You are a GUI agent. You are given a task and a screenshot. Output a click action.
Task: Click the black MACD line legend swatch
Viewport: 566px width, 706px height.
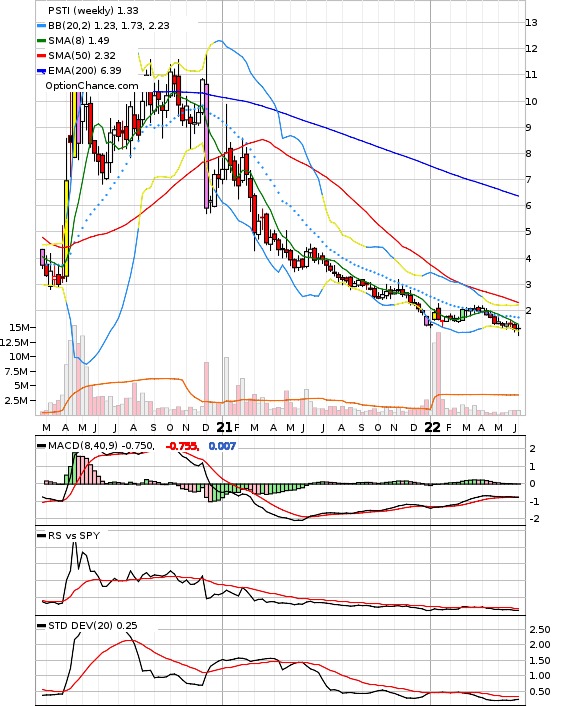pyautogui.click(x=41, y=446)
